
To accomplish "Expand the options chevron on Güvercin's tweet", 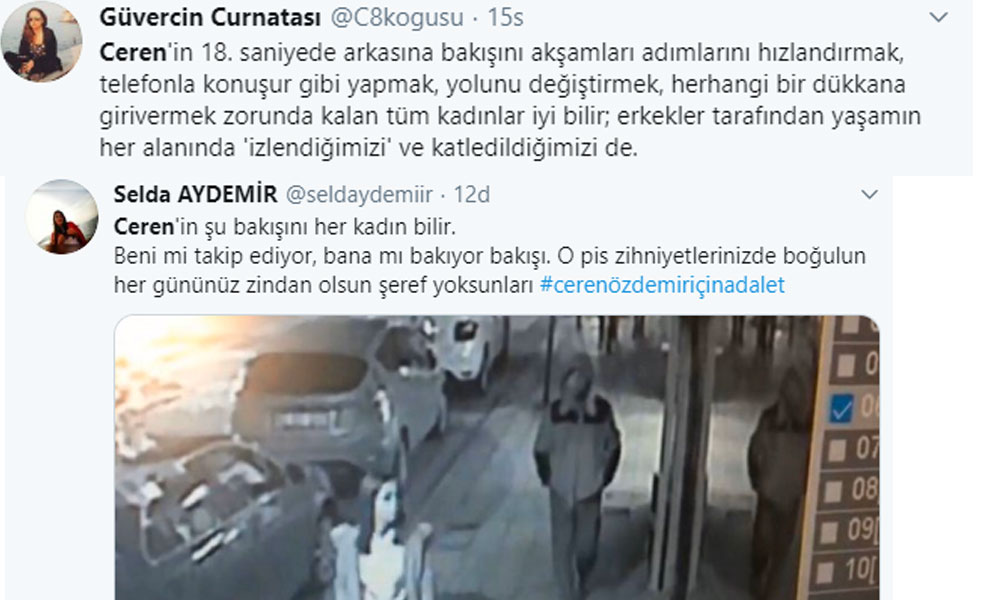I will pyautogui.click(x=938, y=18).
